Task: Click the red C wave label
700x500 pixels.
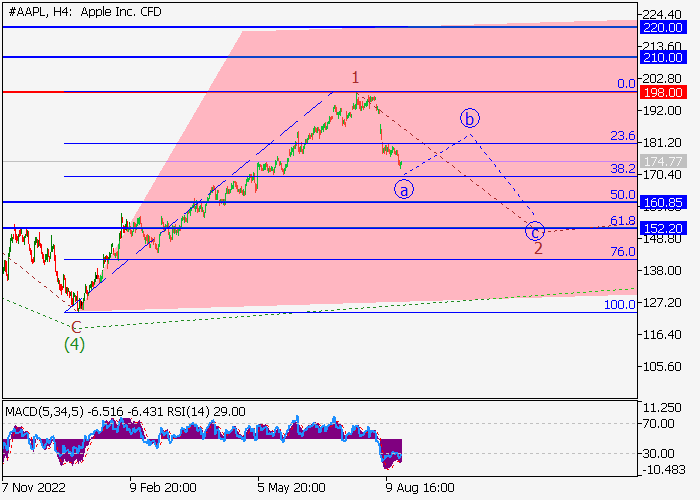Action: (76, 327)
